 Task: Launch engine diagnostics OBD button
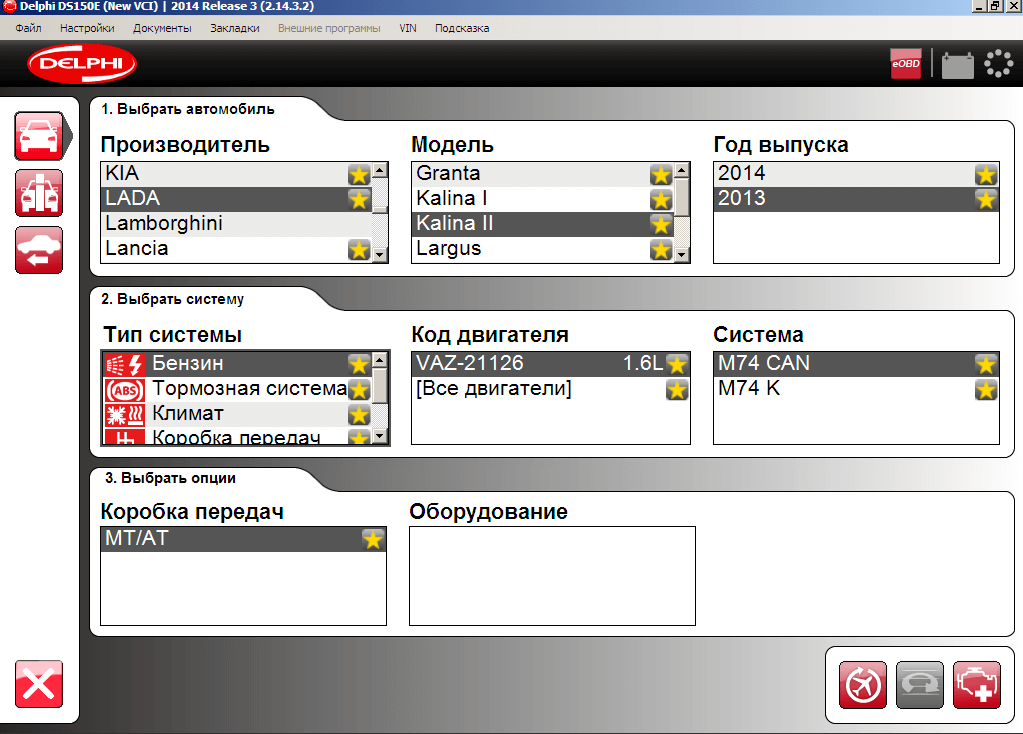tap(977, 685)
